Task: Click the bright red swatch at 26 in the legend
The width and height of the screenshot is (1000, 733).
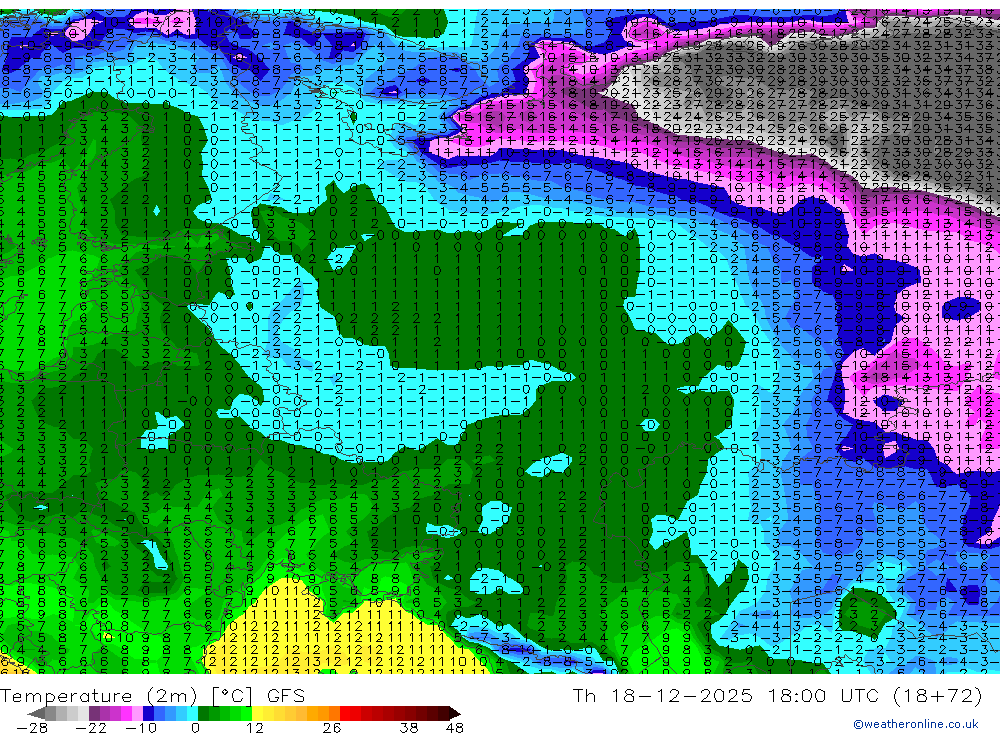Action: (x=345, y=714)
